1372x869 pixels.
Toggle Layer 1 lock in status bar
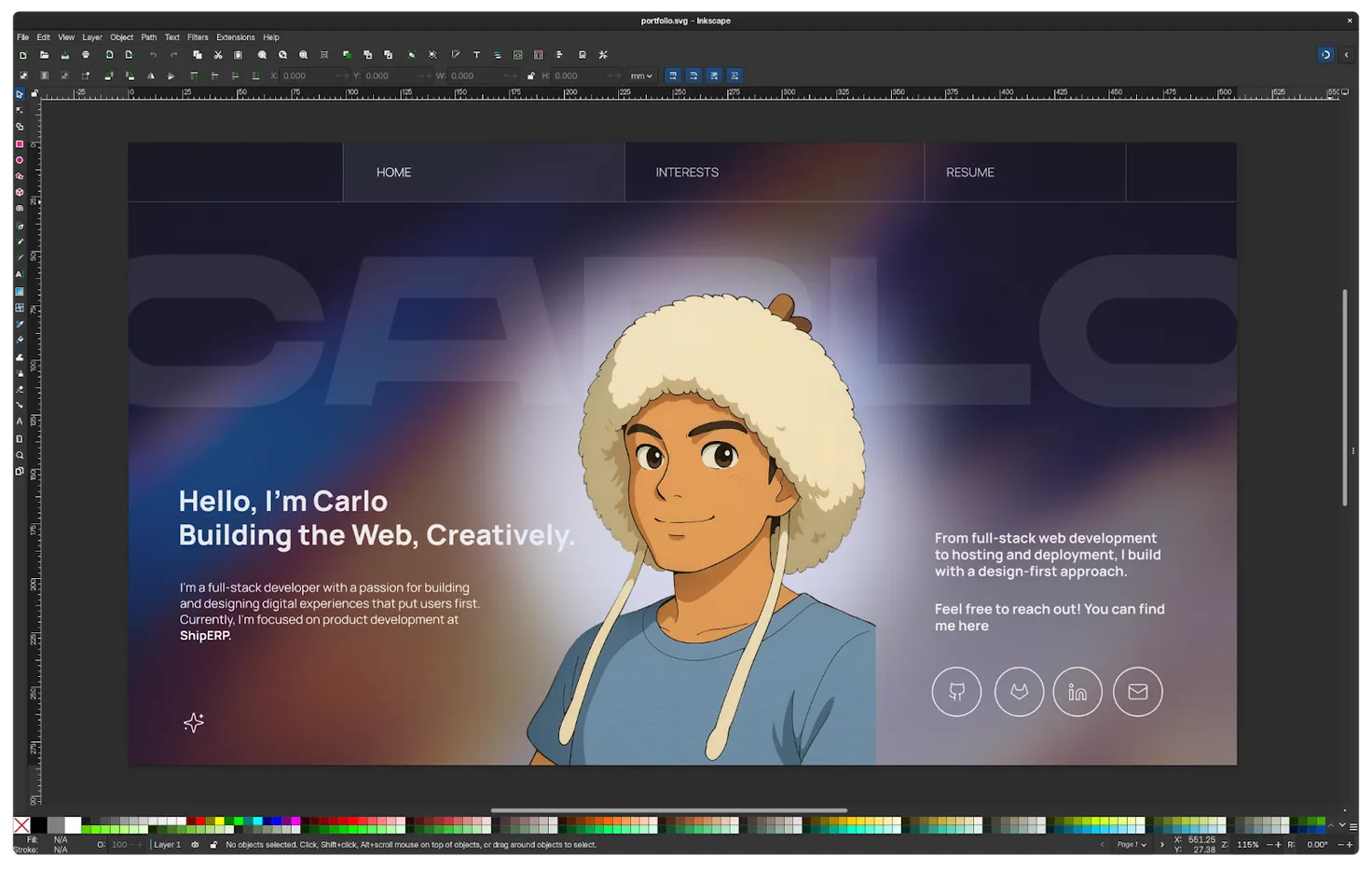213,845
